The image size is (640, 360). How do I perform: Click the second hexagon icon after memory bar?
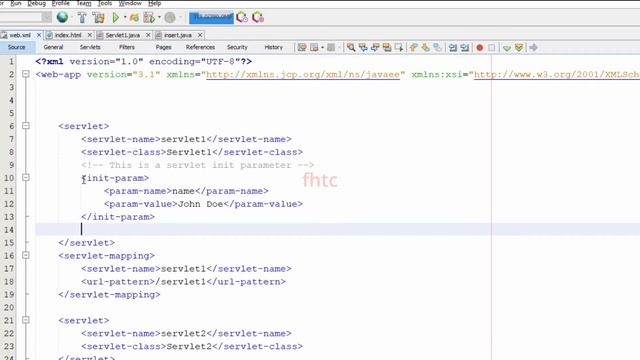(x=258, y=18)
